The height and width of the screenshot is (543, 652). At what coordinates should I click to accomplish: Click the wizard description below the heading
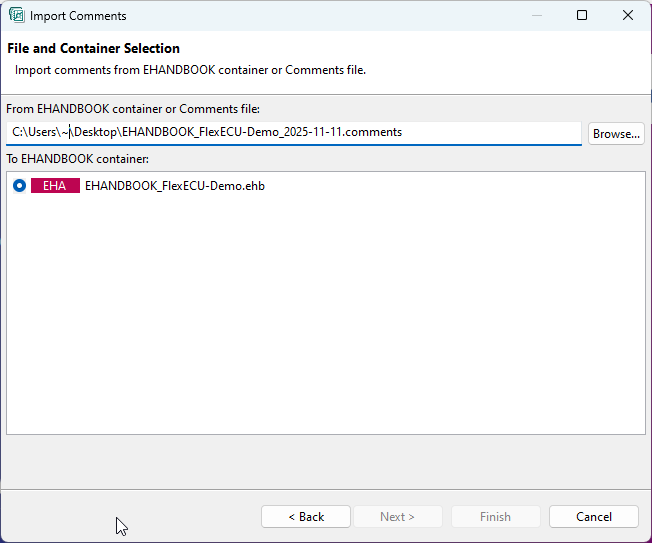pyautogui.click(x=190, y=70)
